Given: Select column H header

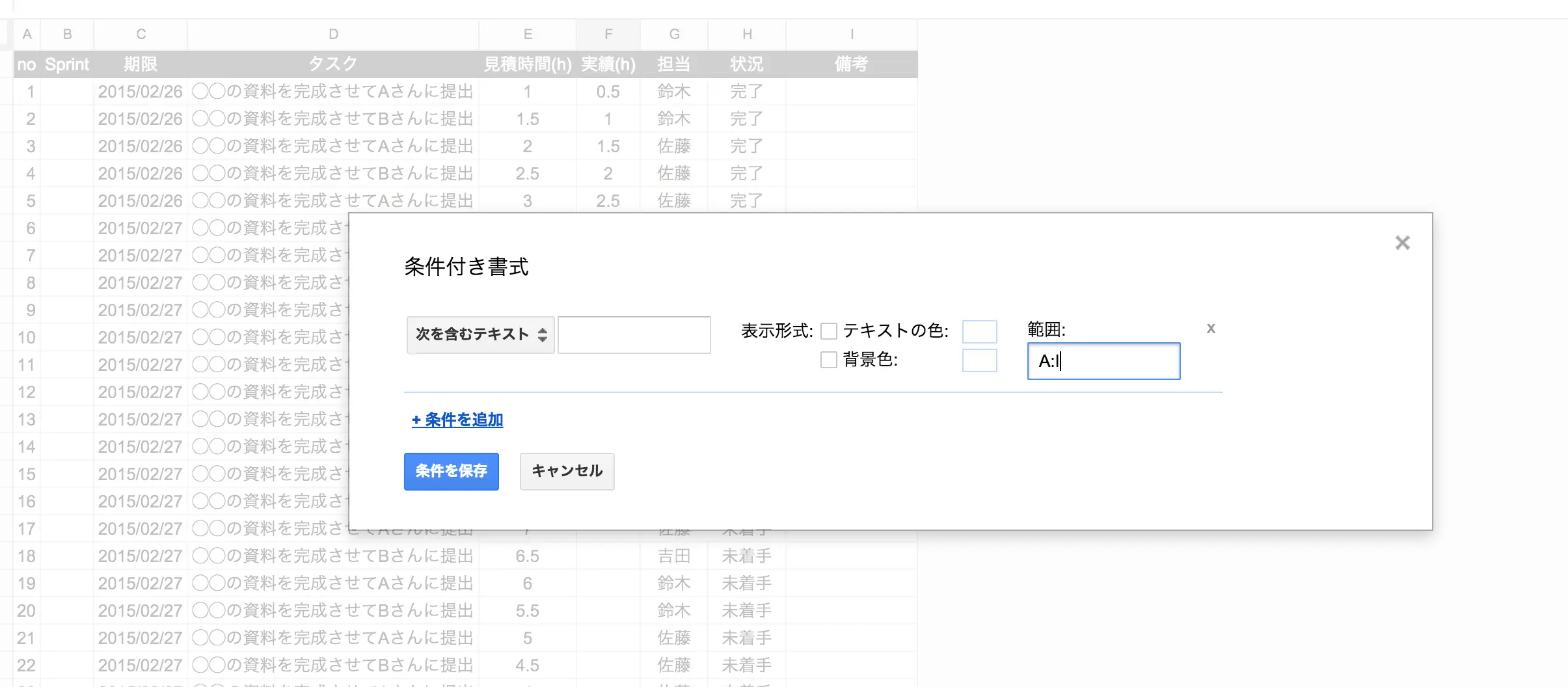Looking at the screenshot, I should point(747,34).
